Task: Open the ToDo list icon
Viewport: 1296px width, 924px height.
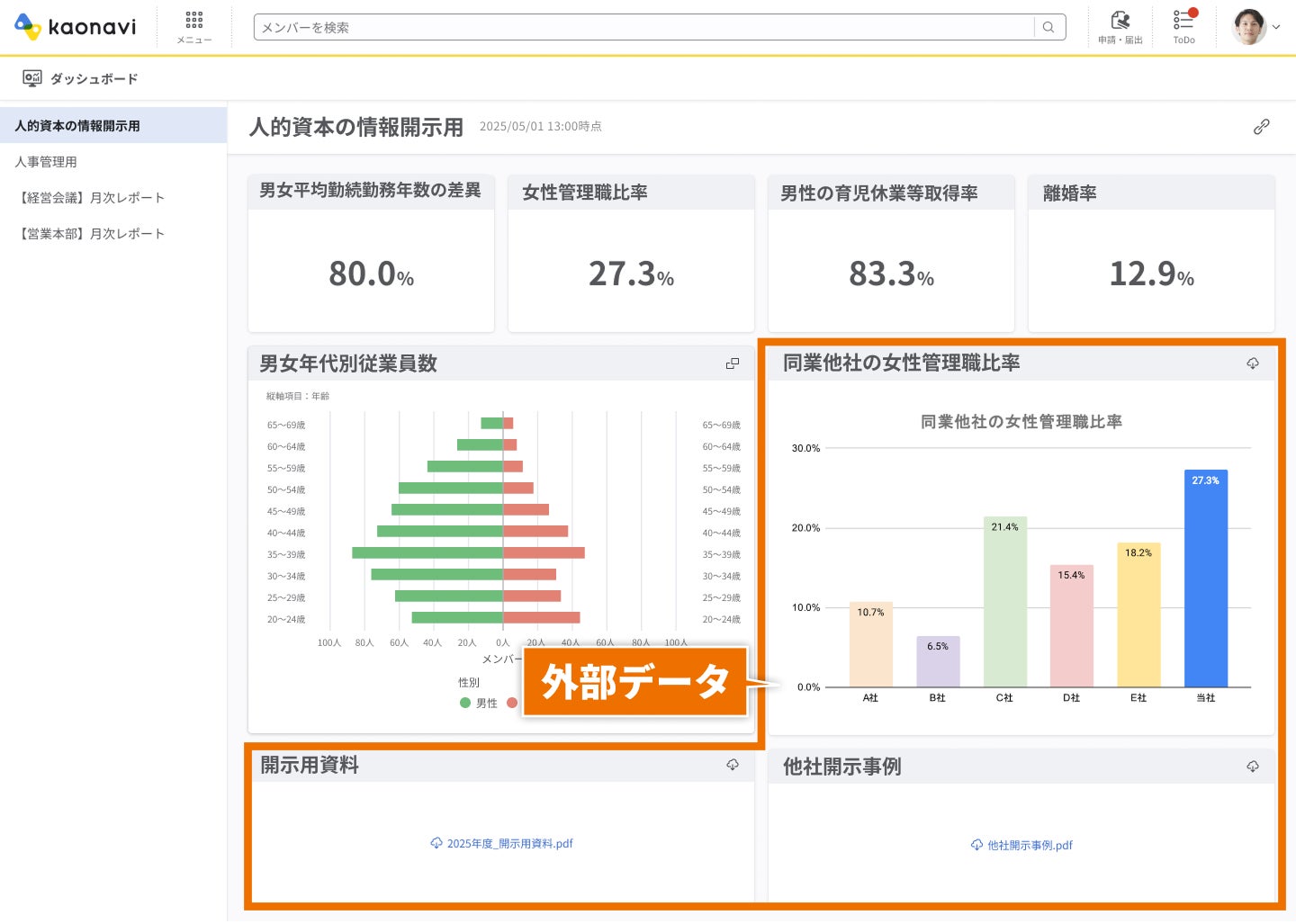Action: pyautogui.click(x=1184, y=27)
